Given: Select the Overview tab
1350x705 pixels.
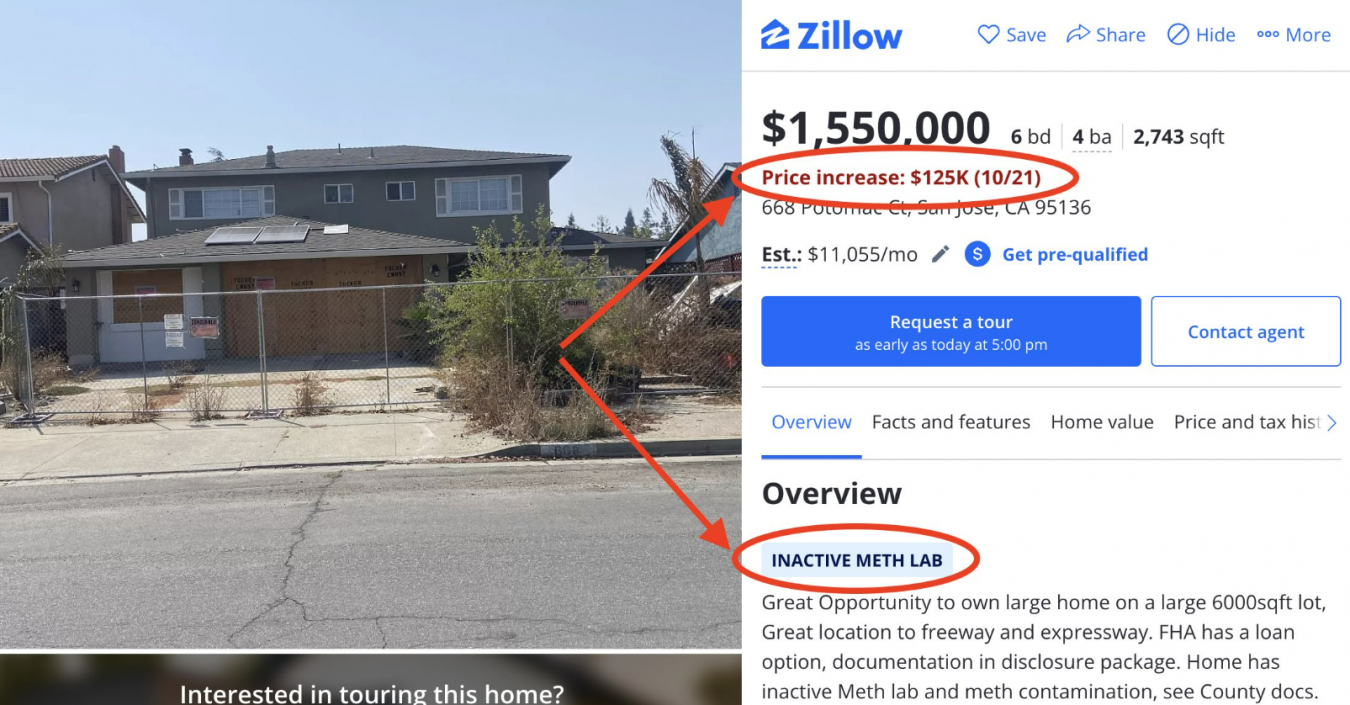Looking at the screenshot, I should coord(811,422).
